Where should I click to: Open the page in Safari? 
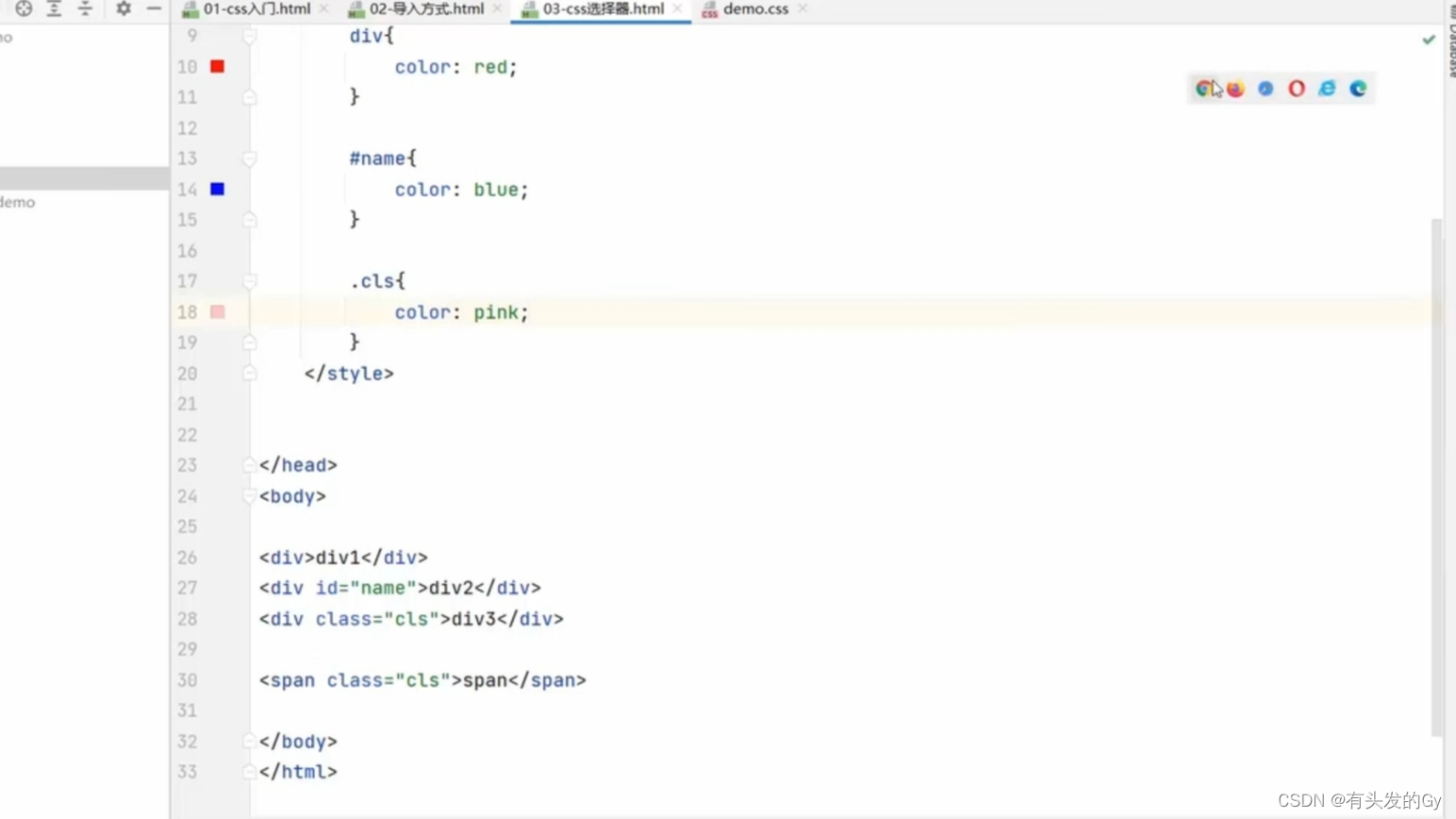[x=1265, y=88]
